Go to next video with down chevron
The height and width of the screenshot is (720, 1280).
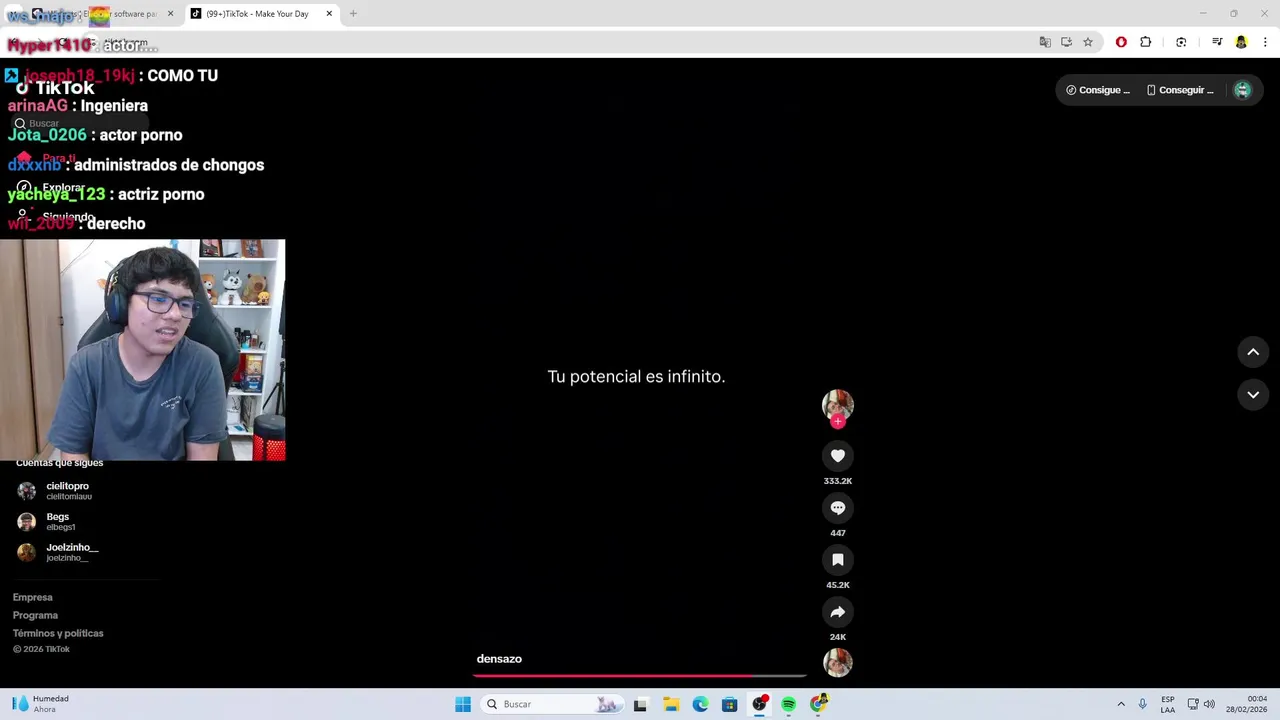1253,395
